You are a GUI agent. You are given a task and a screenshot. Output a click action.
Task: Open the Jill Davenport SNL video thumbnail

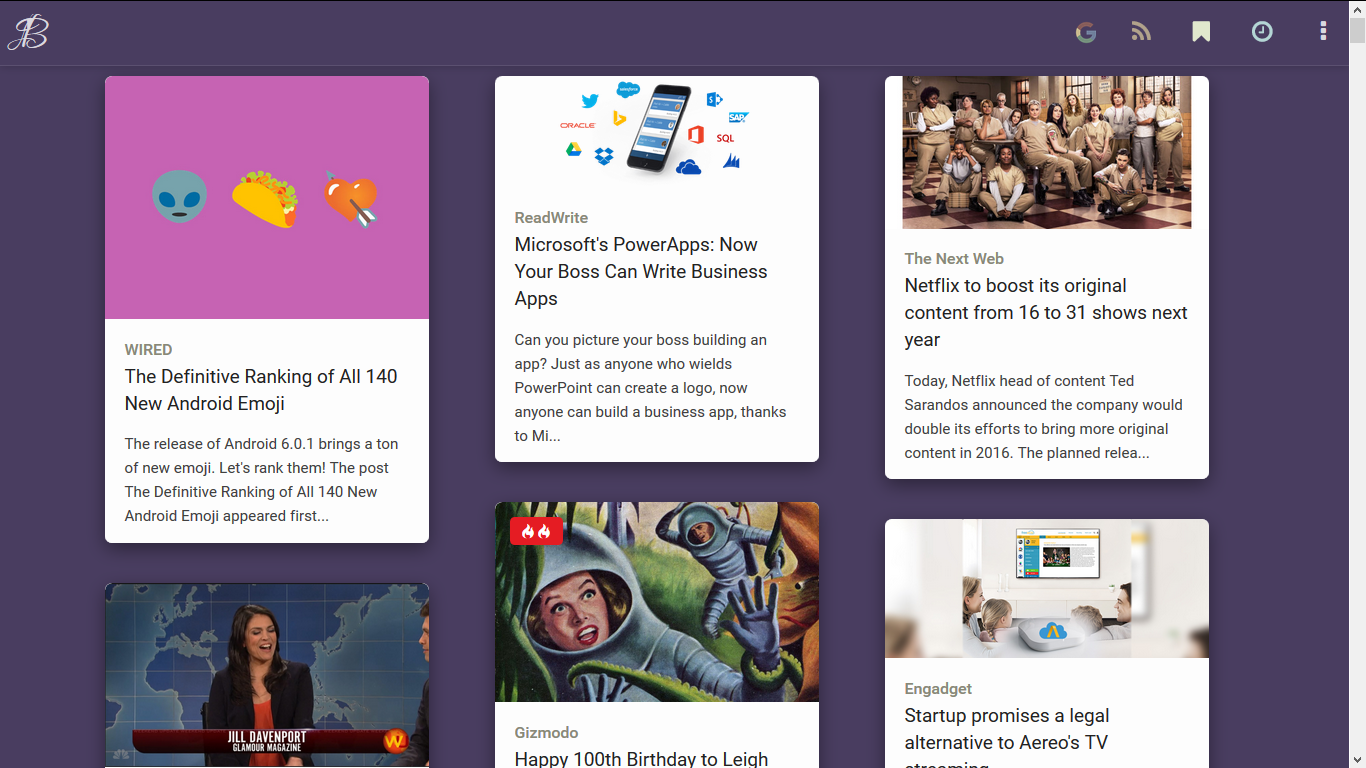pyautogui.click(x=266, y=675)
